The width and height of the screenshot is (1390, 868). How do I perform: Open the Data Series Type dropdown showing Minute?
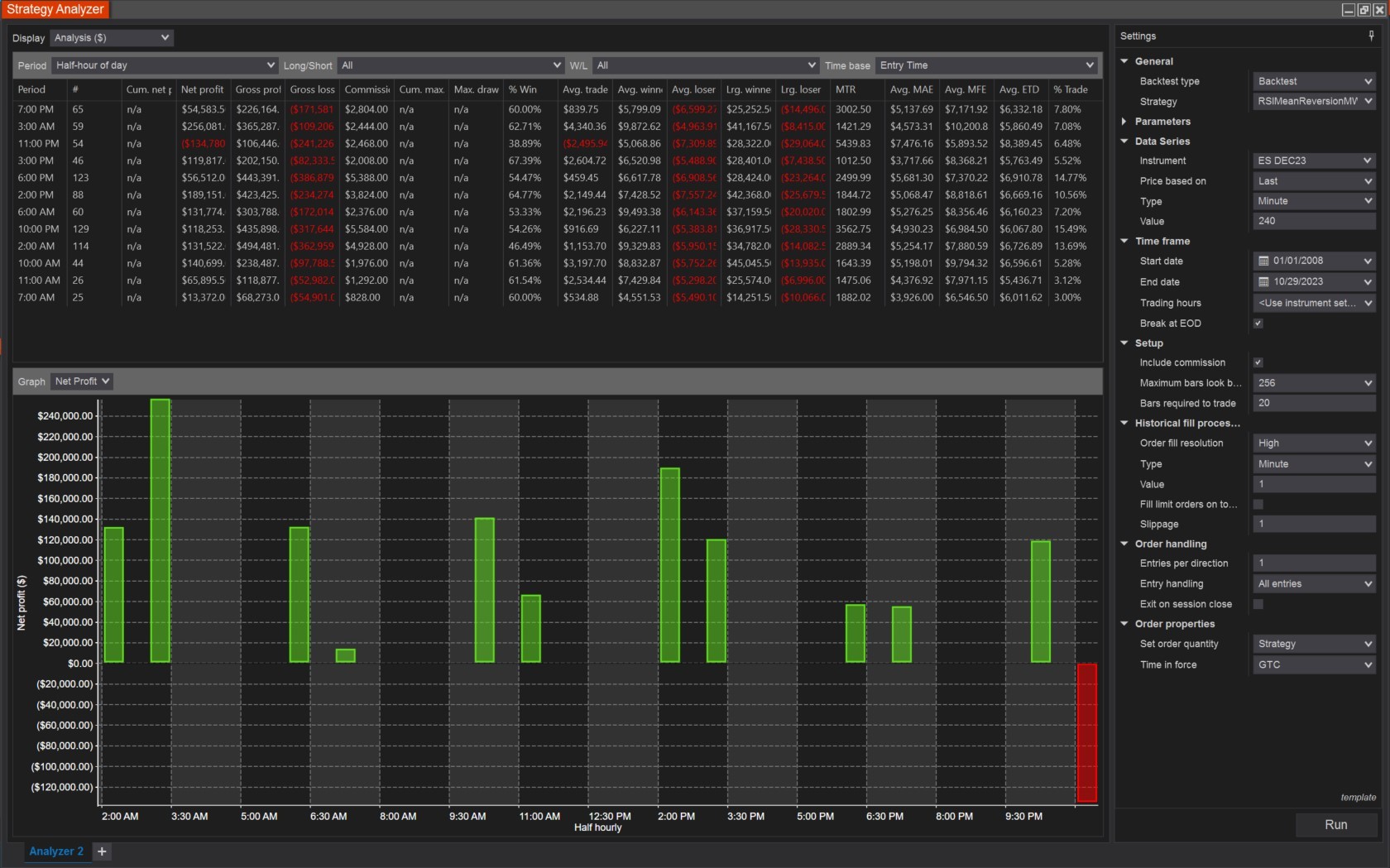point(1315,201)
